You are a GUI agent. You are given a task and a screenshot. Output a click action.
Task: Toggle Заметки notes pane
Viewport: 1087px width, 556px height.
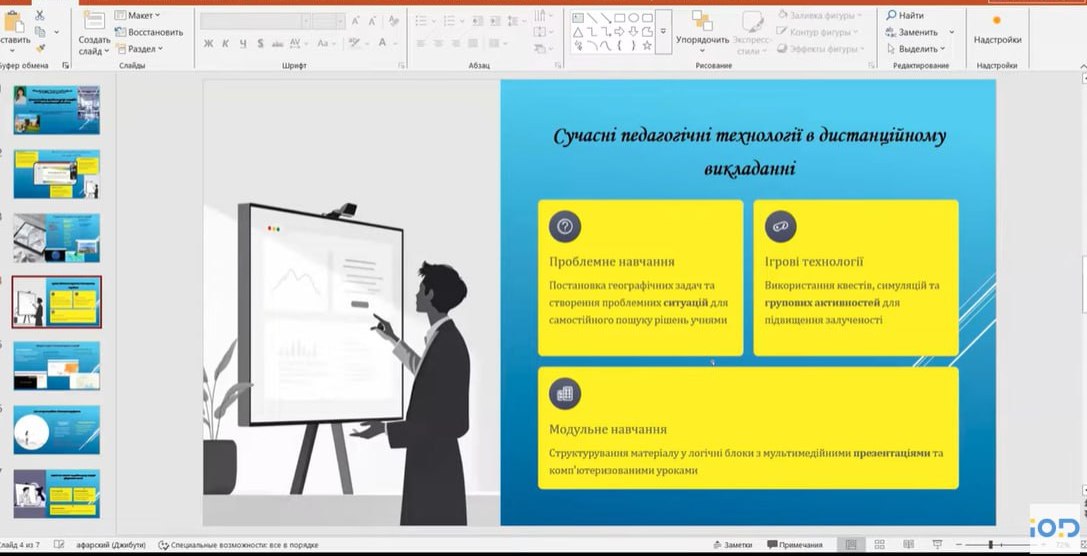[x=733, y=545]
